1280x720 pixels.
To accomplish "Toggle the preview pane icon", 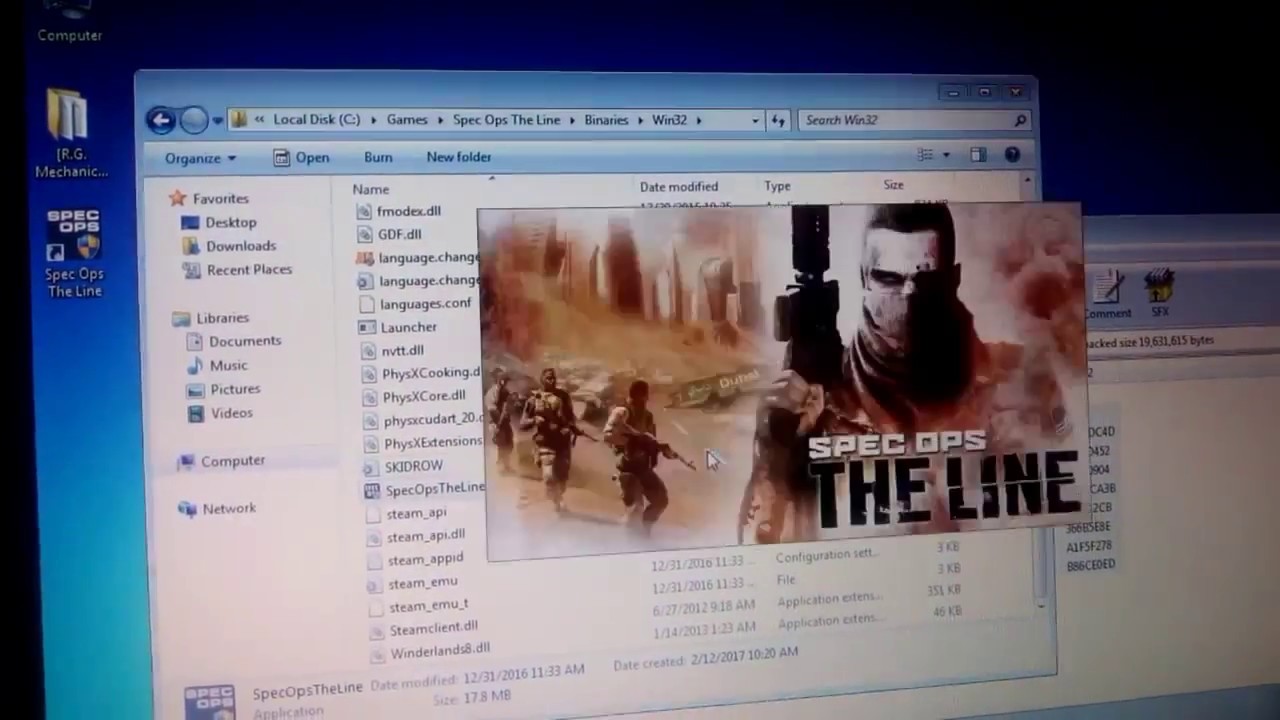I will coord(978,155).
